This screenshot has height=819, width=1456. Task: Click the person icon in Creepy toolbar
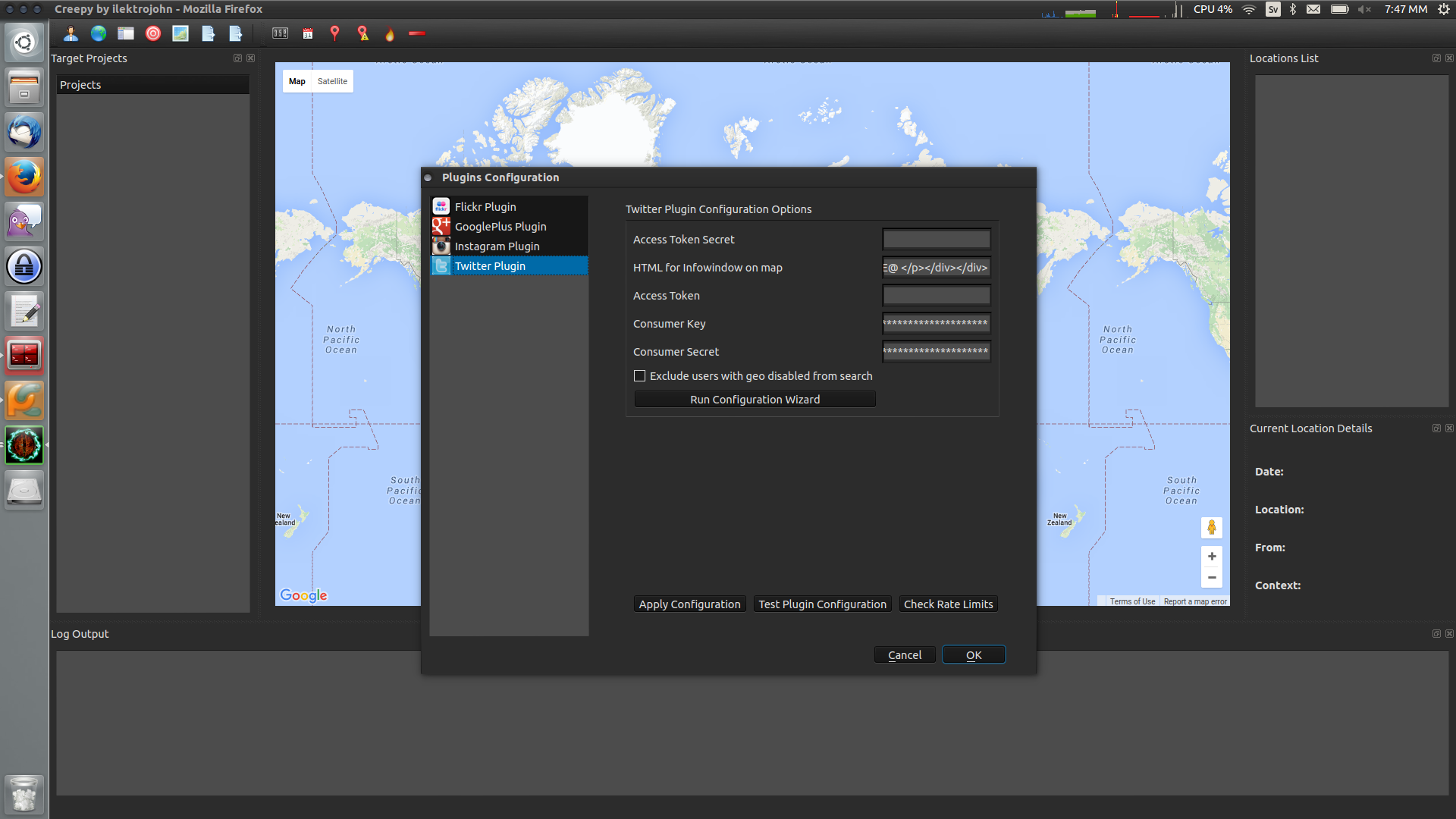pyautogui.click(x=71, y=33)
